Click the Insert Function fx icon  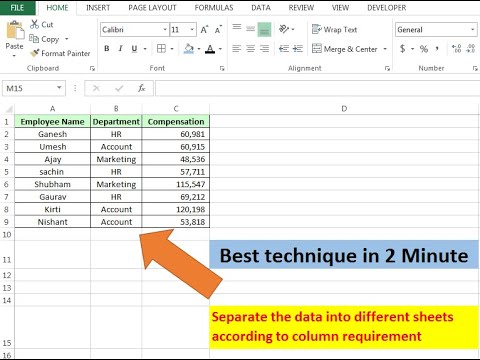pos(142,88)
